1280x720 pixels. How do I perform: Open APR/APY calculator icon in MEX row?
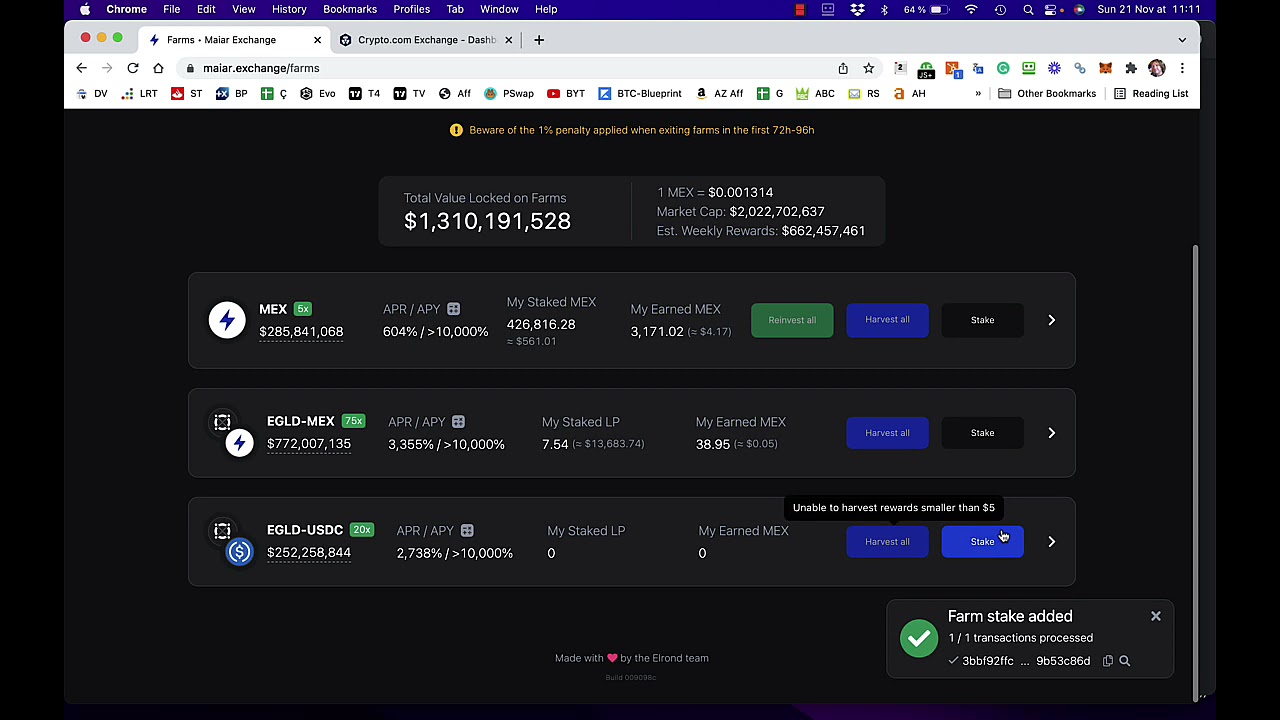pyautogui.click(x=453, y=309)
